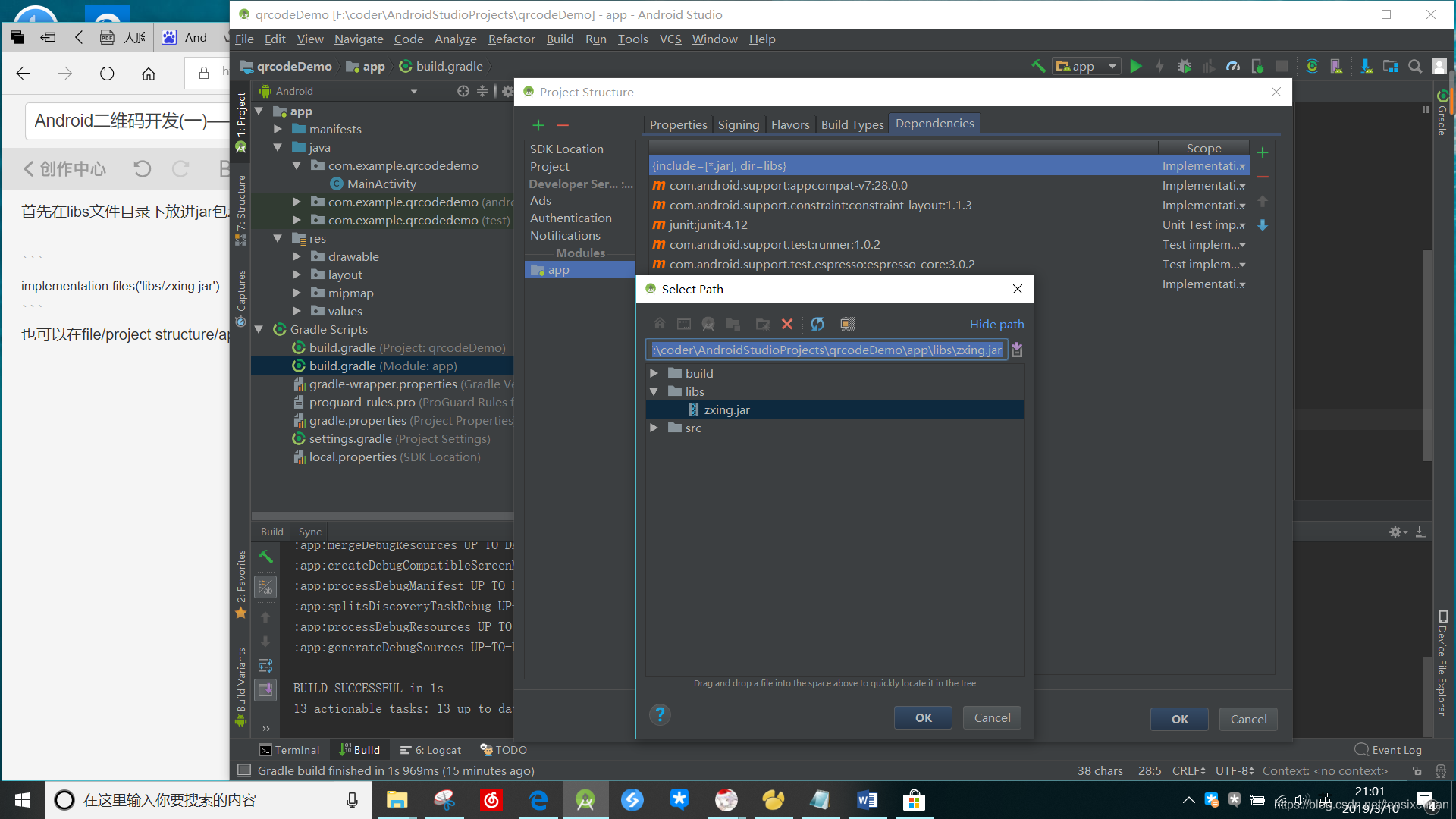Viewport: 1456px width, 819px height.
Task: Click the Search Everywhere magnifier icon
Action: pos(1415,66)
